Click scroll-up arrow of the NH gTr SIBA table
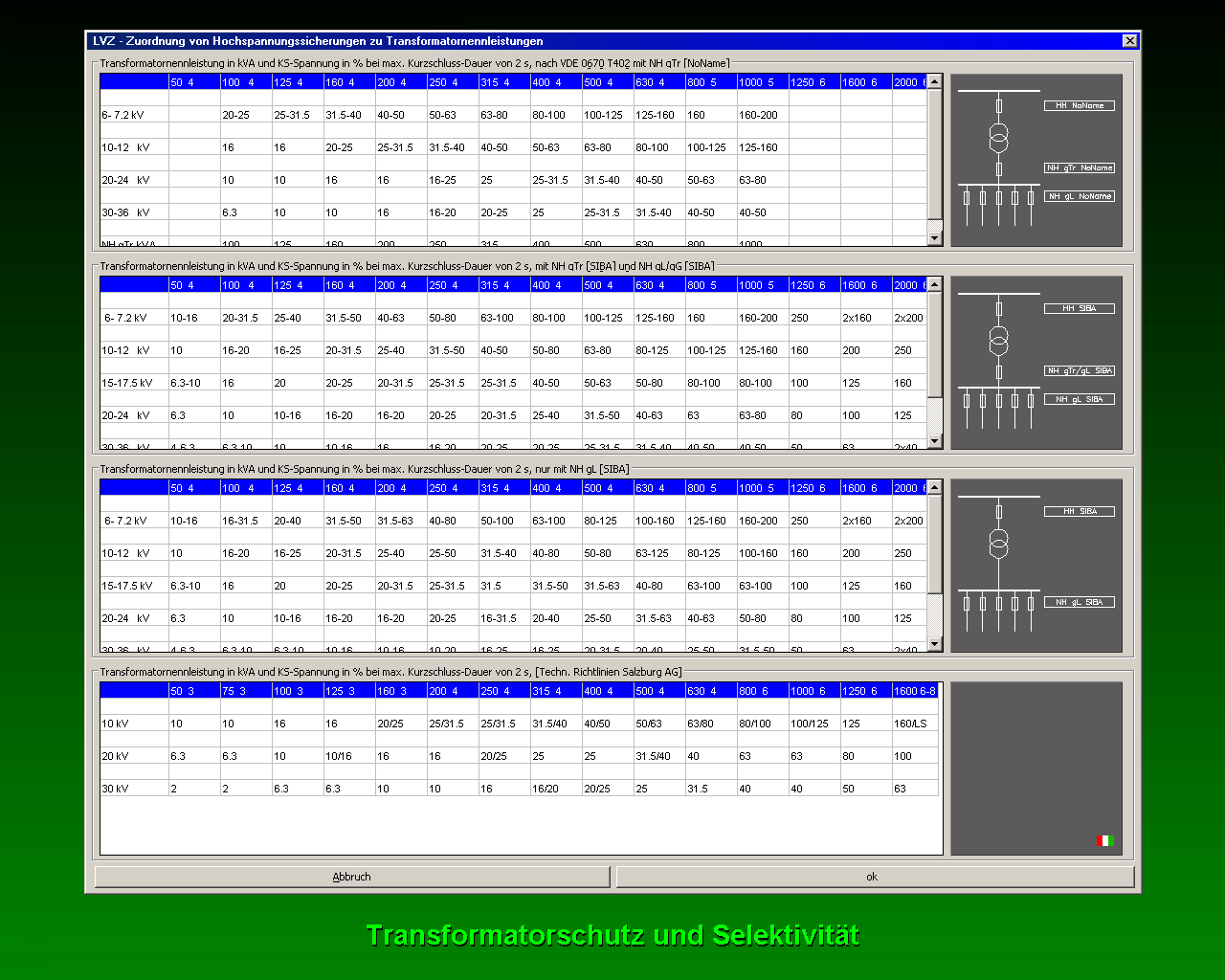1225x980 pixels. (x=935, y=284)
